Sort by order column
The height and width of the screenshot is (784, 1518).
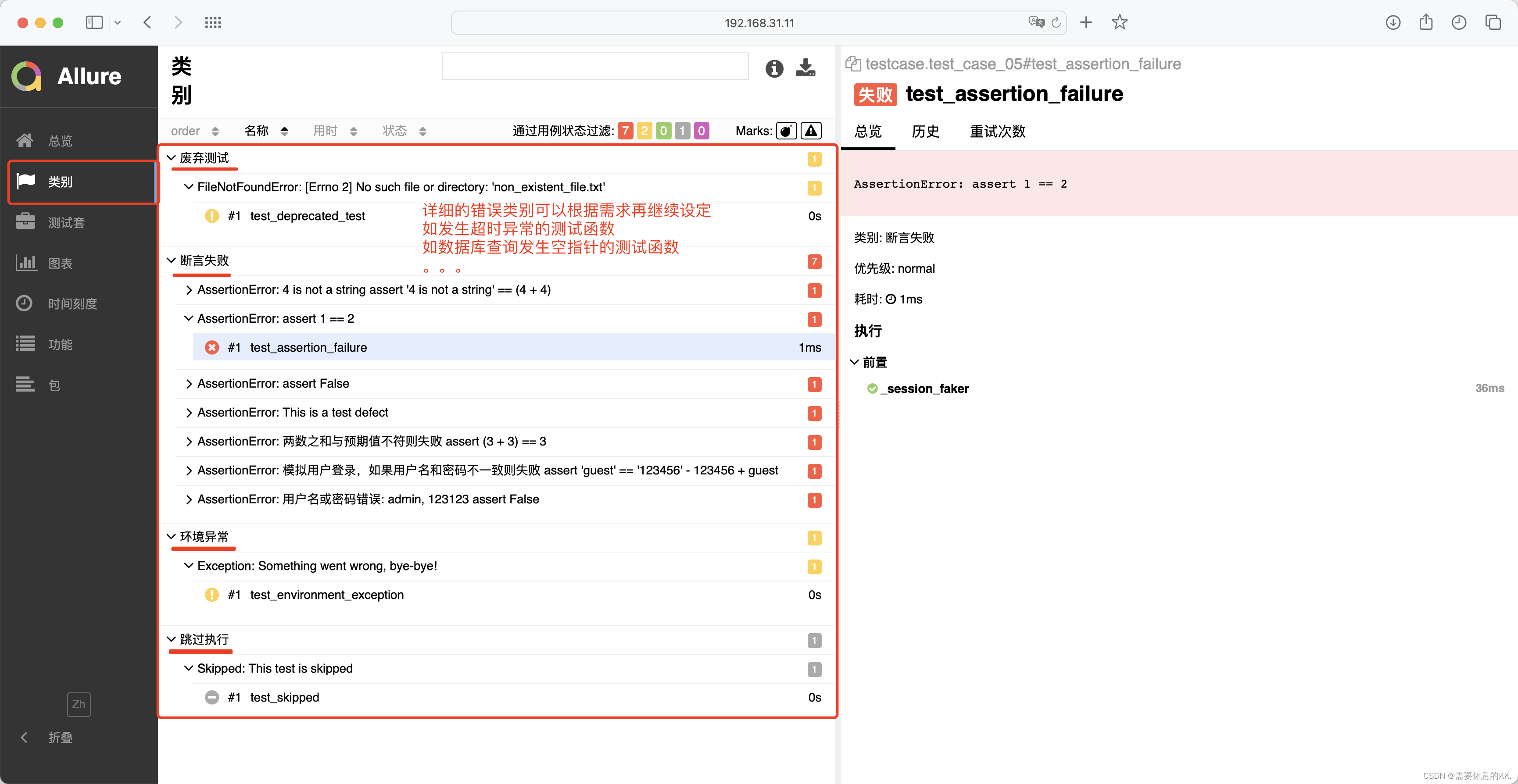click(194, 131)
